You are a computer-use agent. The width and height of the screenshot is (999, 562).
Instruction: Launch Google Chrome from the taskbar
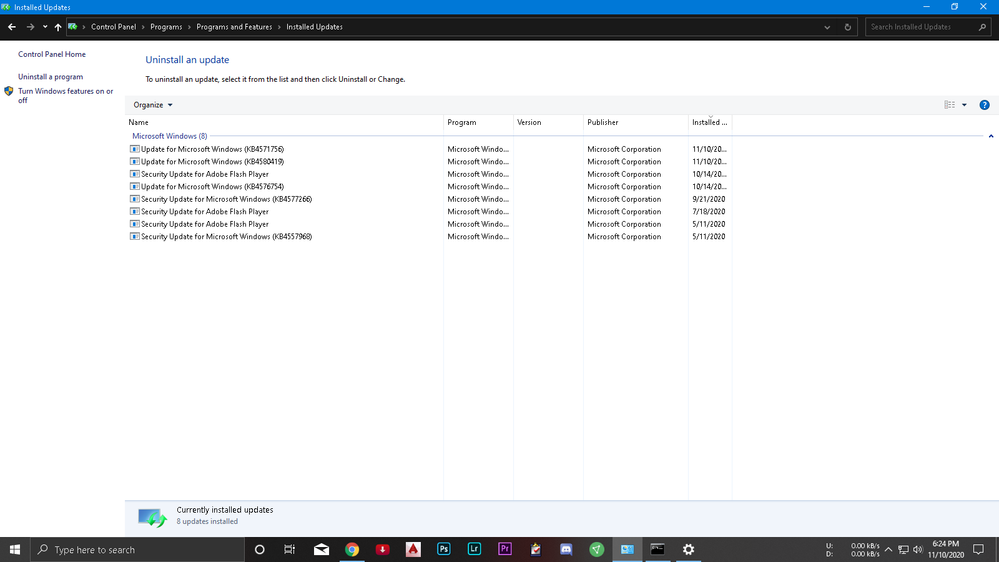[x=352, y=549]
